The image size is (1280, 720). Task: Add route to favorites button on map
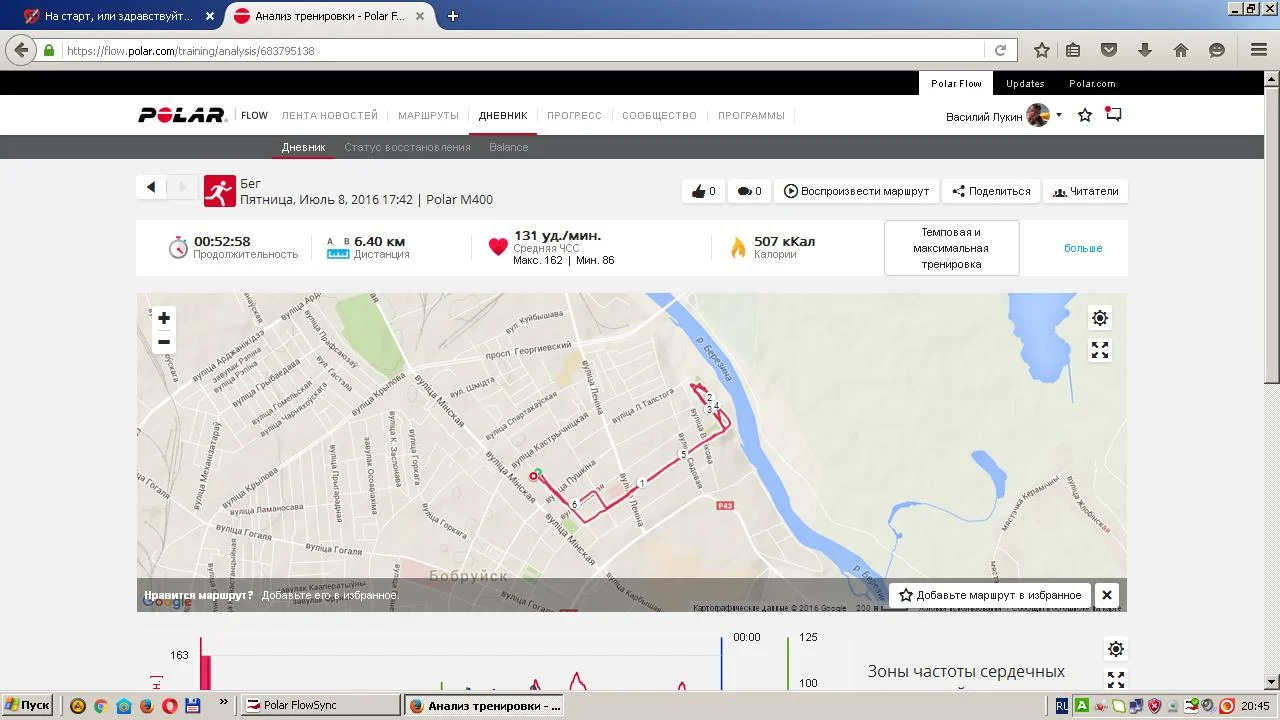(990, 595)
